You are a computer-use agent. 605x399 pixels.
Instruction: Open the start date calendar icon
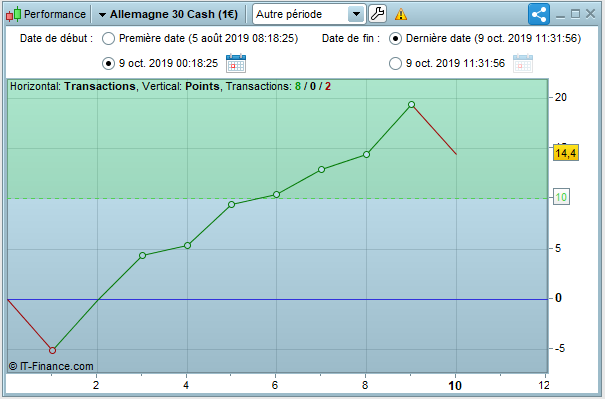click(236, 63)
